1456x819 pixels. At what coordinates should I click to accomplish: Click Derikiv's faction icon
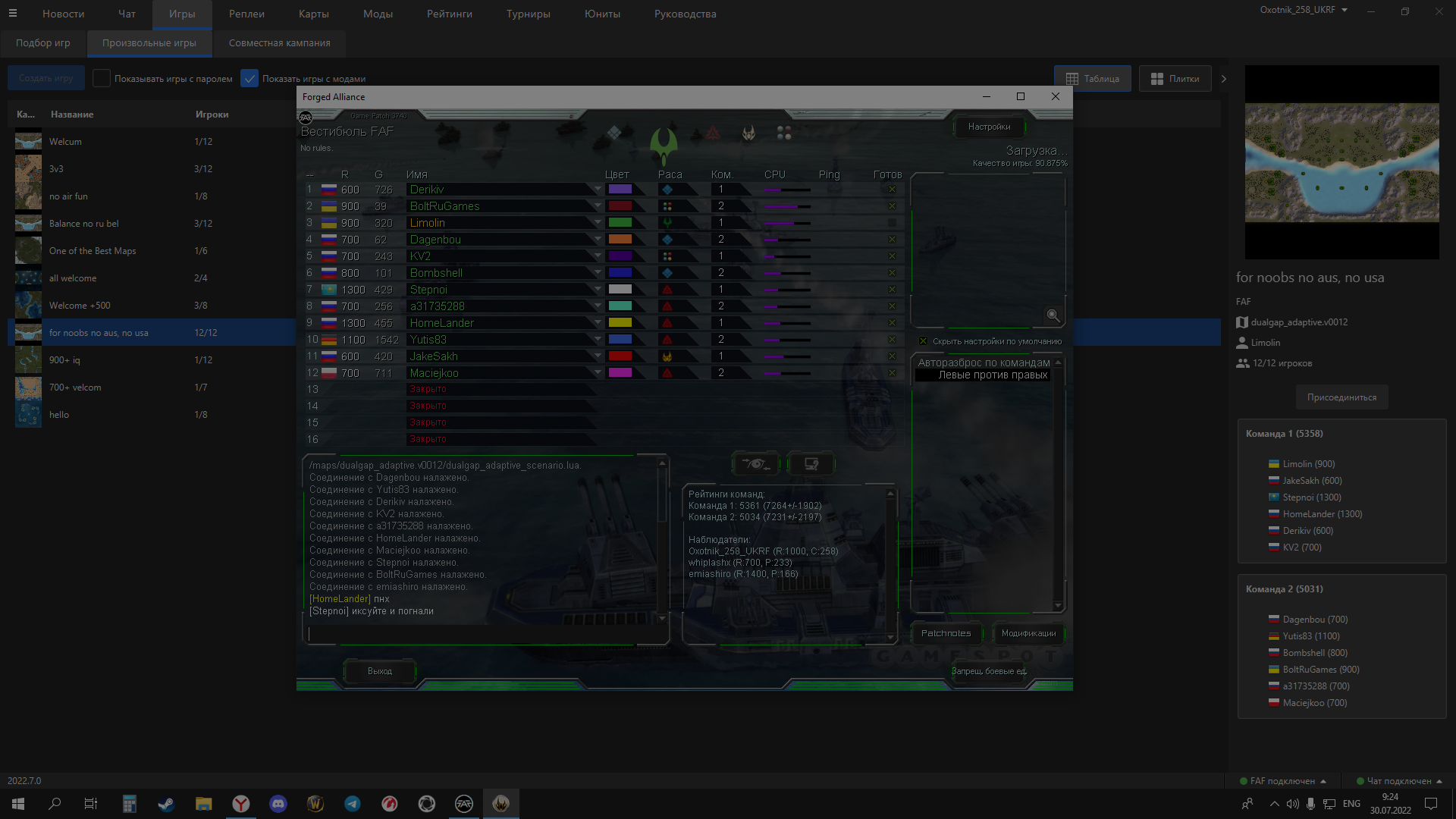[x=667, y=190]
